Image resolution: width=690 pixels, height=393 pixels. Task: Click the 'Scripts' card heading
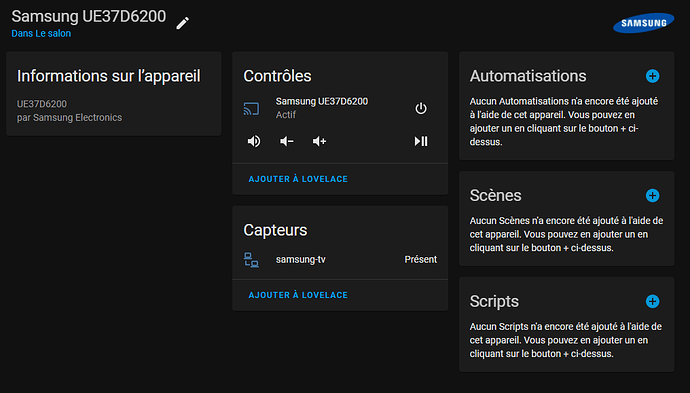(x=494, y=301)
